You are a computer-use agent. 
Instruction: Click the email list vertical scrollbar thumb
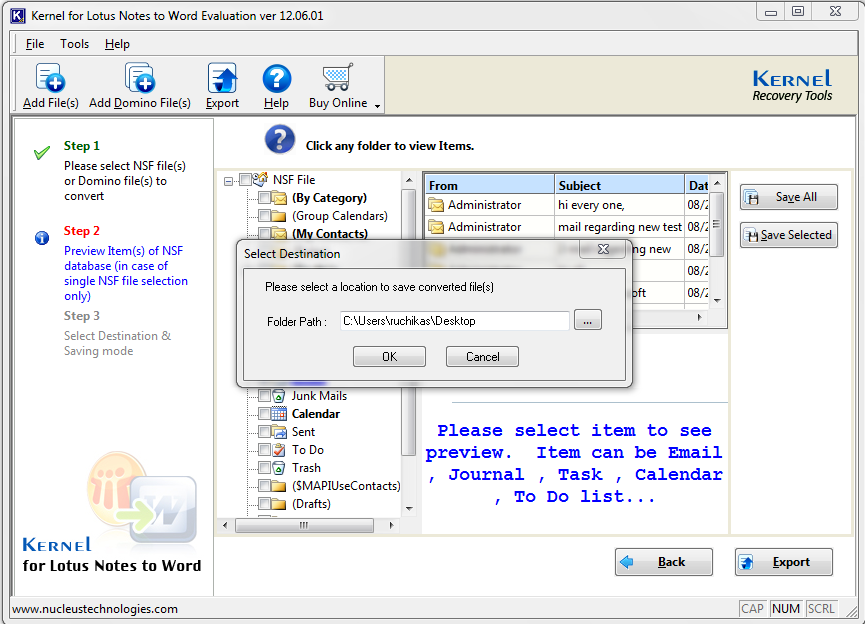(717, 224)
